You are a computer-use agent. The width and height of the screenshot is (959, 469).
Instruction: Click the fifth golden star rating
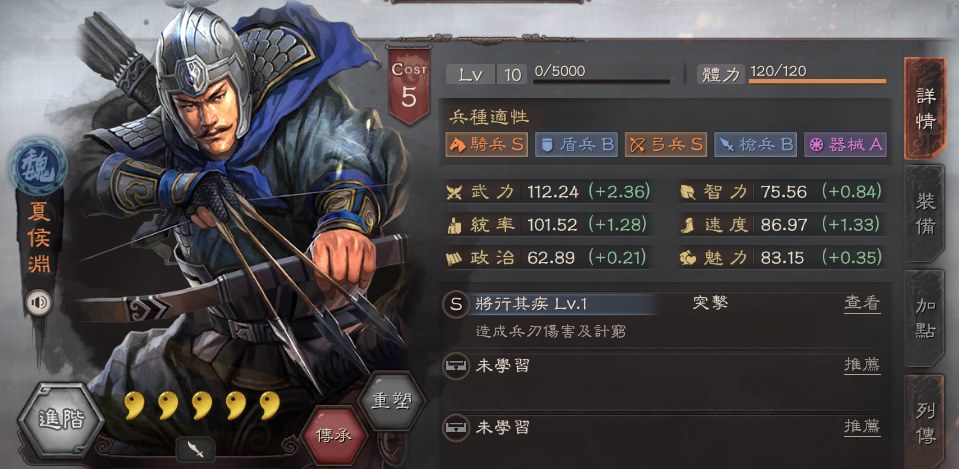269,405
